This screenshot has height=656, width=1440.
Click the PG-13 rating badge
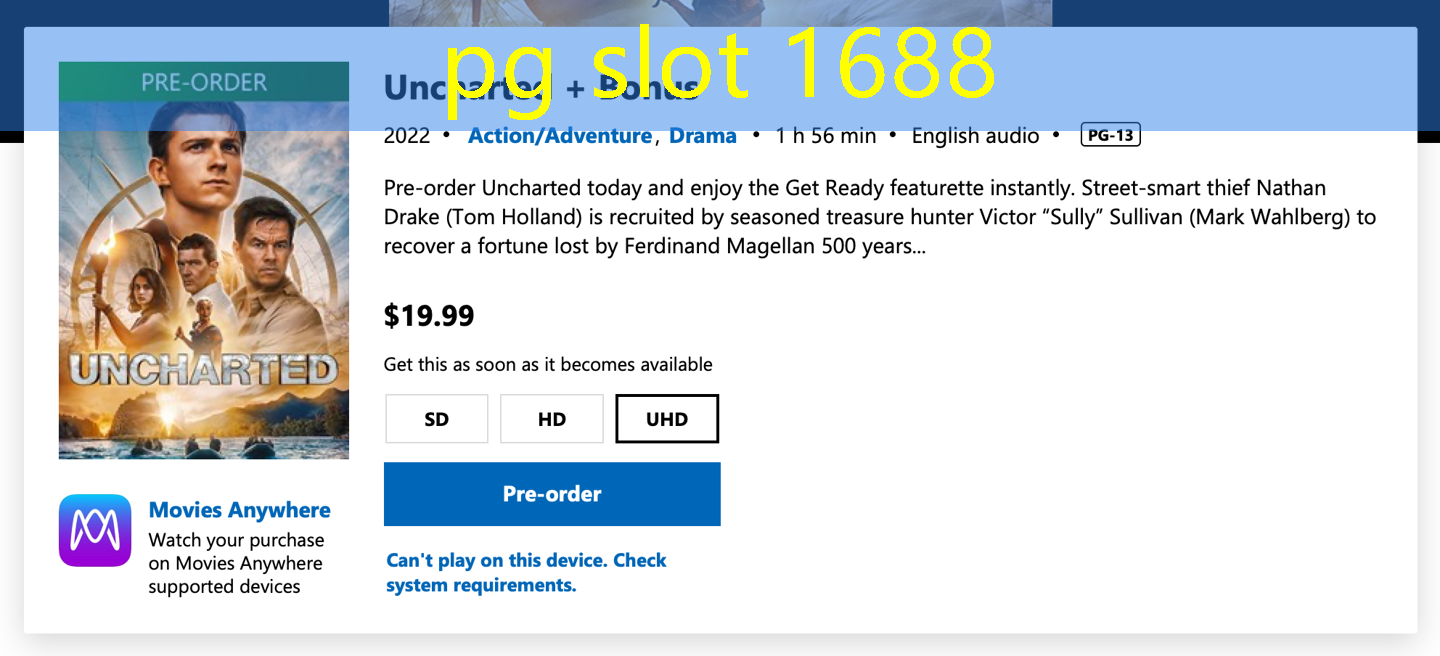1110,135
